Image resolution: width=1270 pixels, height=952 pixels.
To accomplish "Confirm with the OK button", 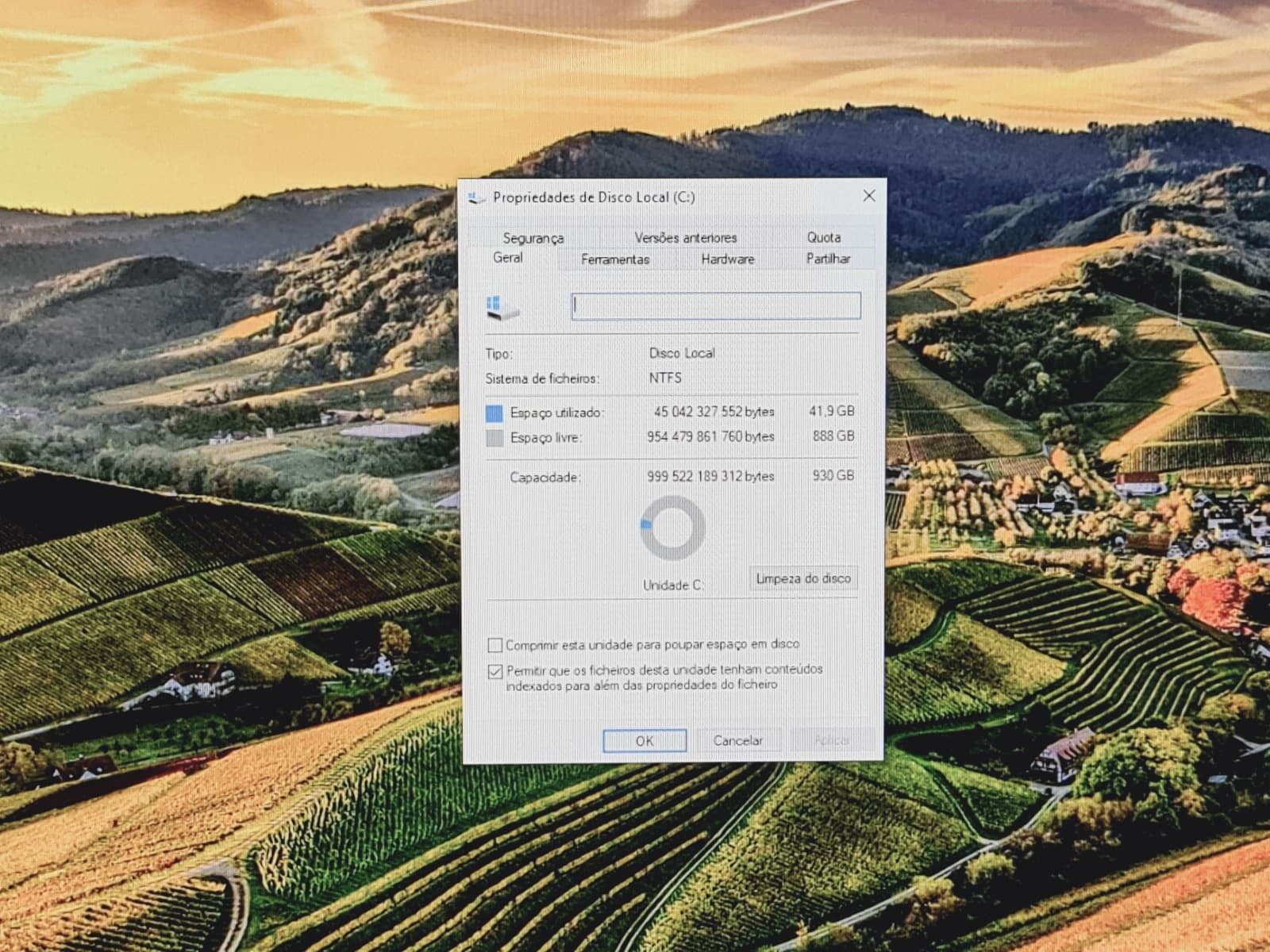I will (x=645, y=740).
